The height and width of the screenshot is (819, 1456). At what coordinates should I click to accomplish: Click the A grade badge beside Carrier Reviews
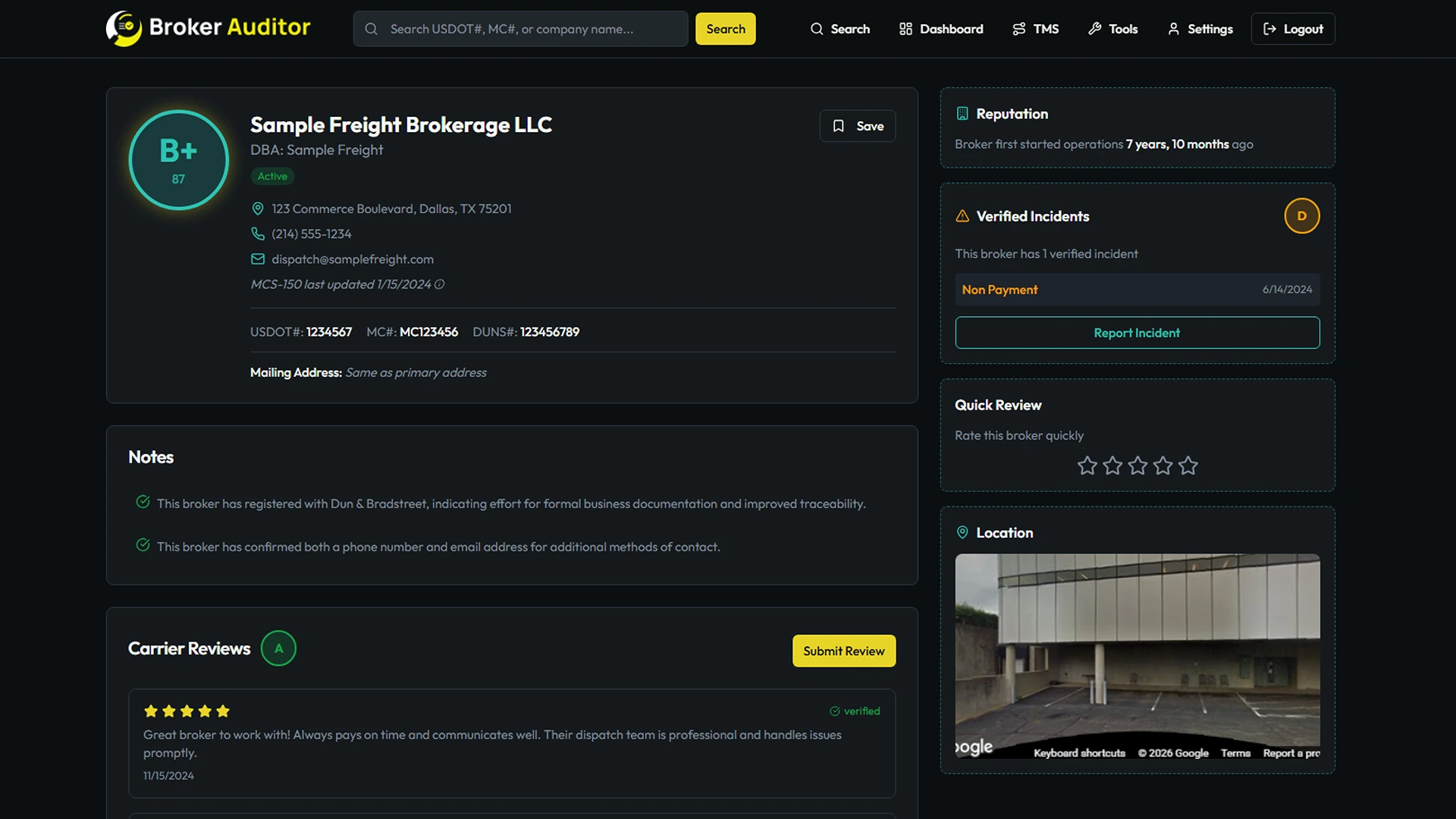point(278,648)
